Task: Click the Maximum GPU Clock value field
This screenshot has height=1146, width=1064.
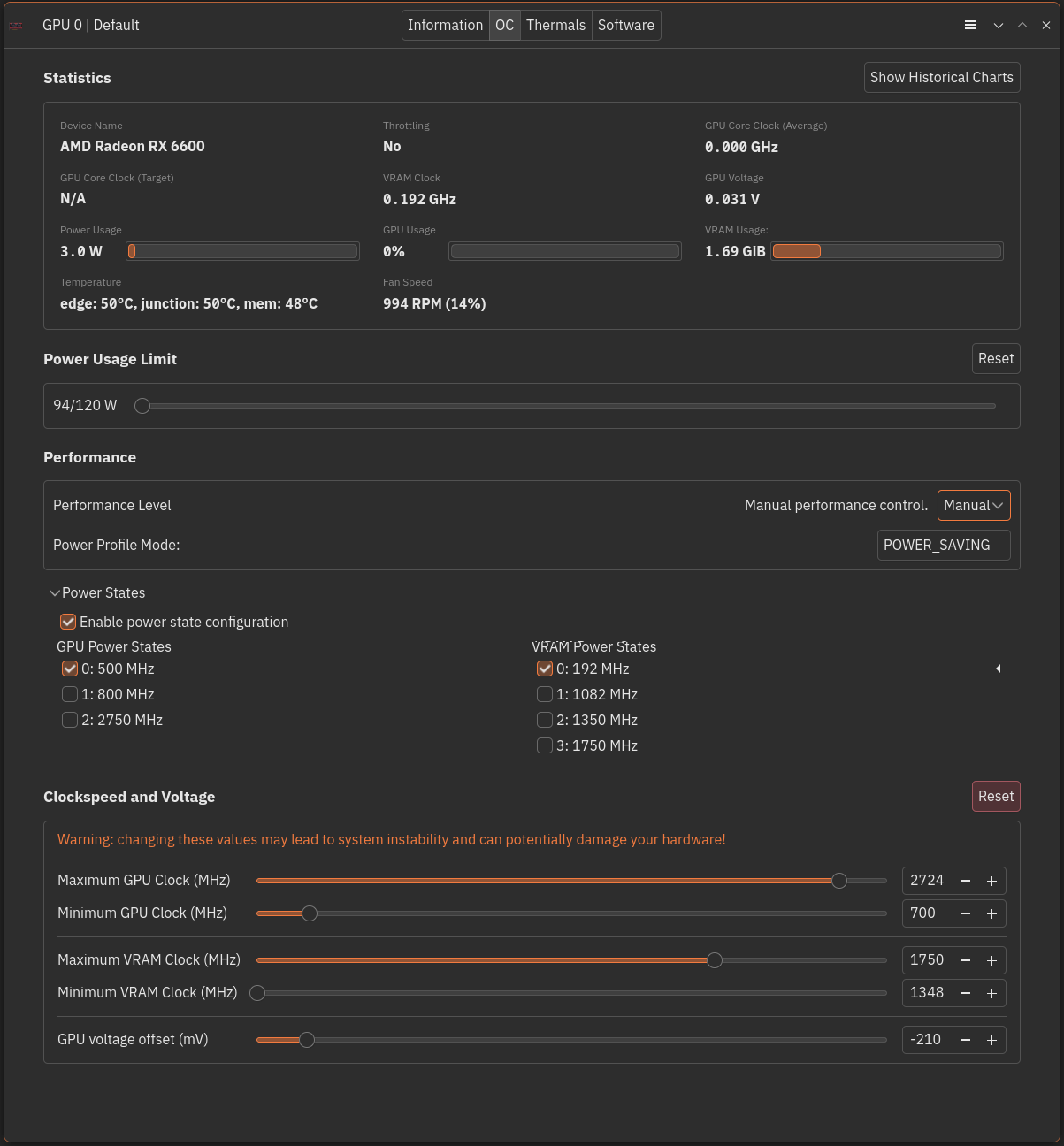Action: 927,881
